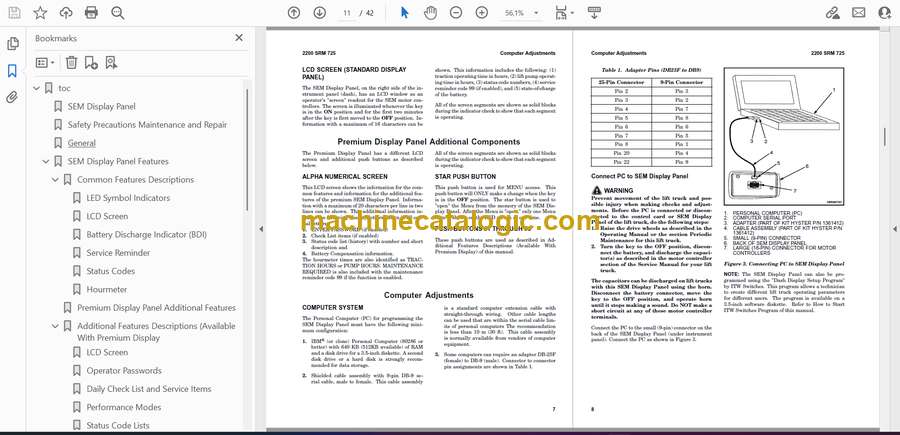This screenshot has width=900, height=435.
Task: Delete selected bookmark trash icon
Action: point(71,63)
